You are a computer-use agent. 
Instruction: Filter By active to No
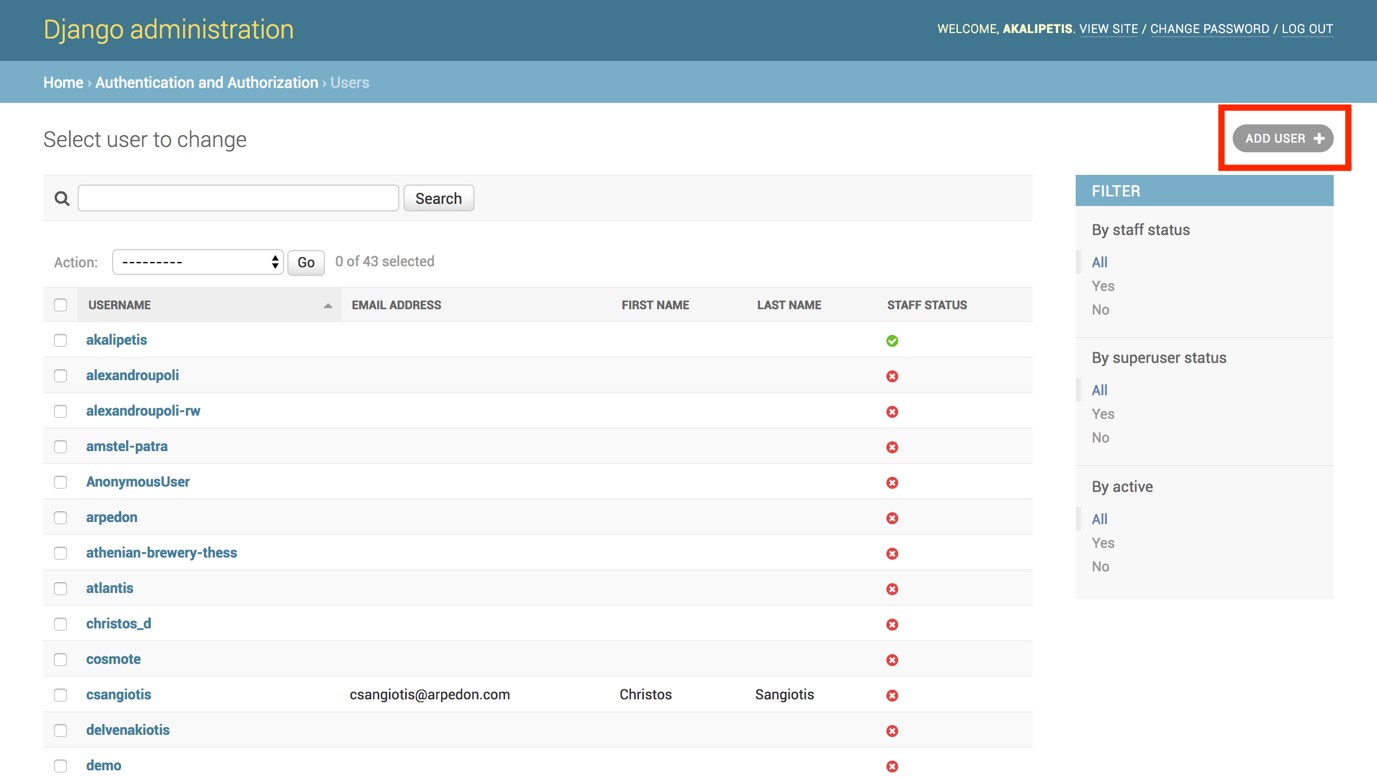pos(1100,567)
